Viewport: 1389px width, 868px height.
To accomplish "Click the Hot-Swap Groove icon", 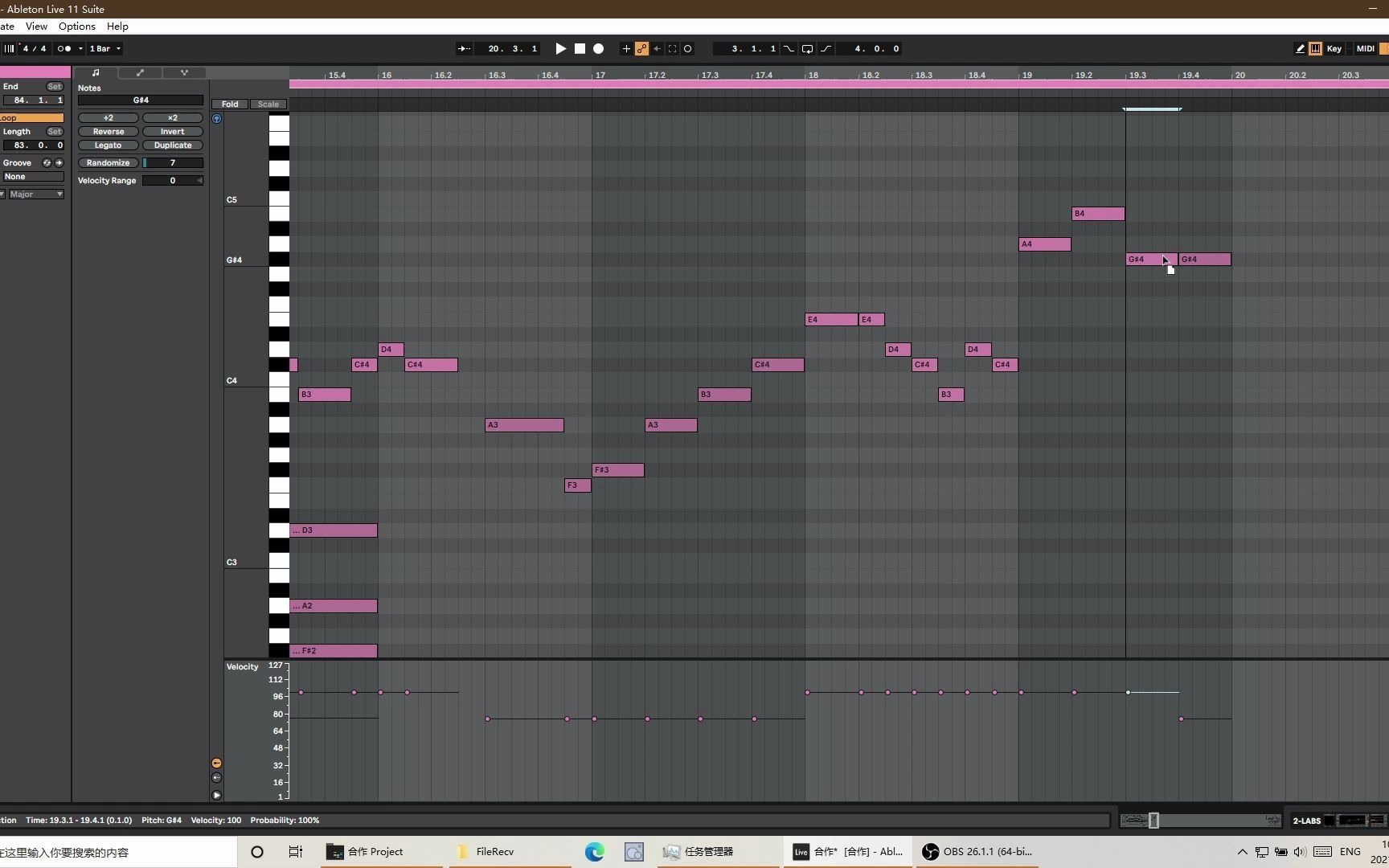I will (x=46, y=163).
